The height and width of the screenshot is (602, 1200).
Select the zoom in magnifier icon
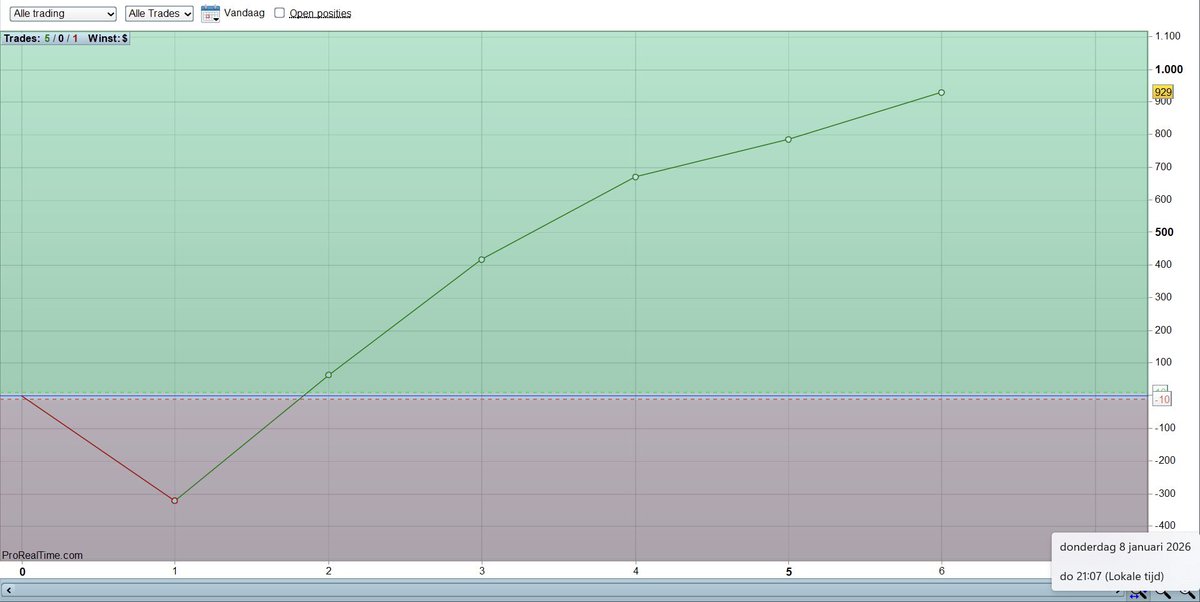(1163, 594)
